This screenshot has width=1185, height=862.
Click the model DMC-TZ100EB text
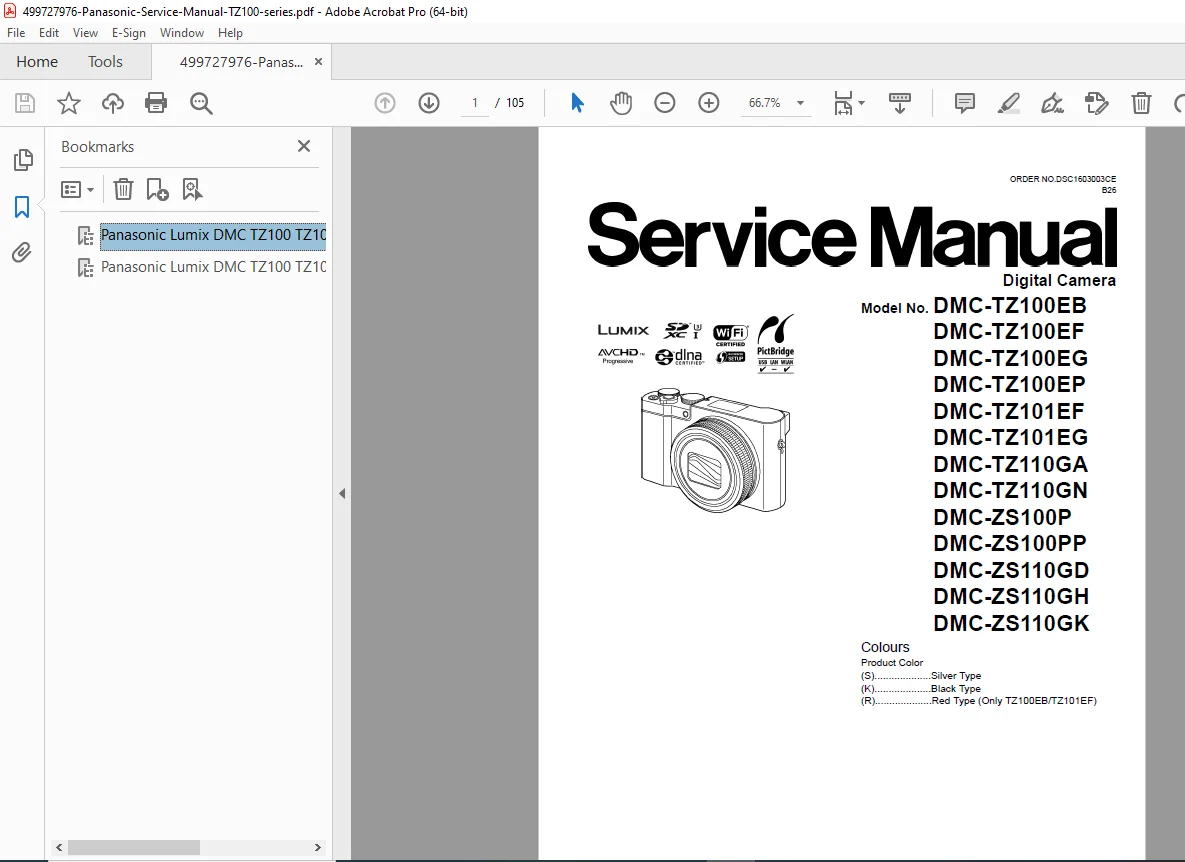coord(1010,305)
